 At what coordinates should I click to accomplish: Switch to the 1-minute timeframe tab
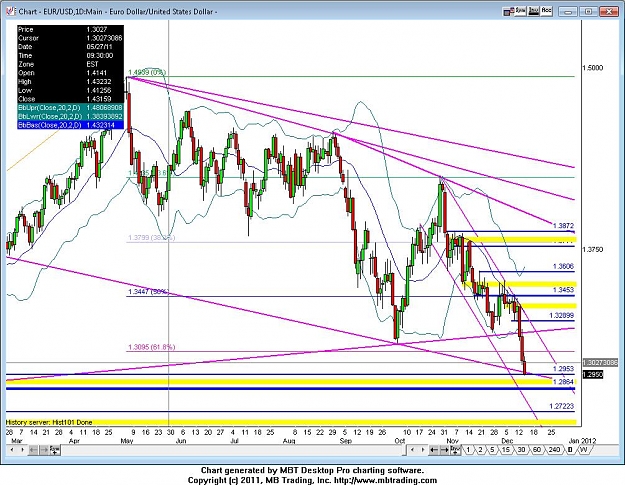(468, 450)
